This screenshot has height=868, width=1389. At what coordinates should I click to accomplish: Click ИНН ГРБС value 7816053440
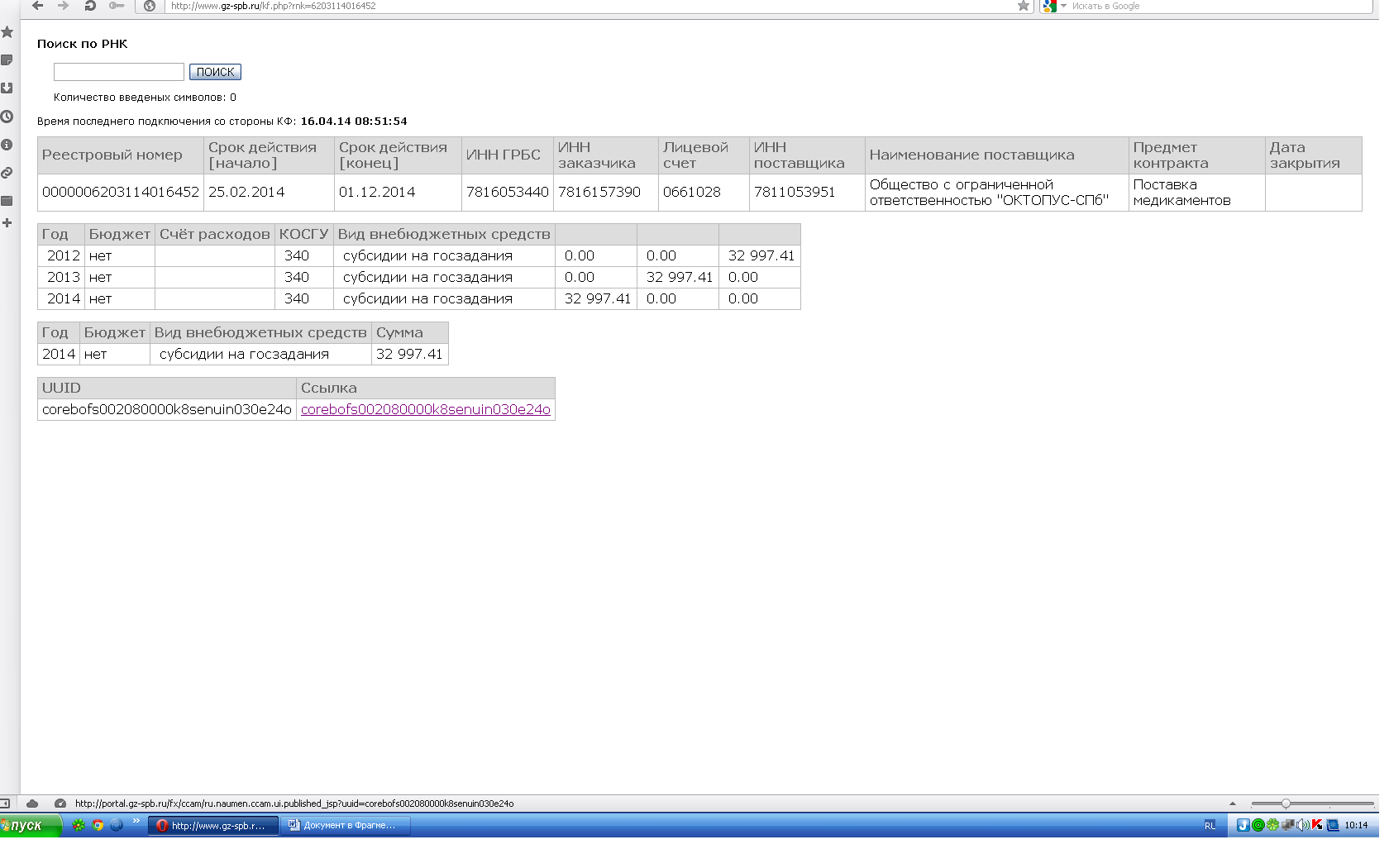[x=508, y=193]
